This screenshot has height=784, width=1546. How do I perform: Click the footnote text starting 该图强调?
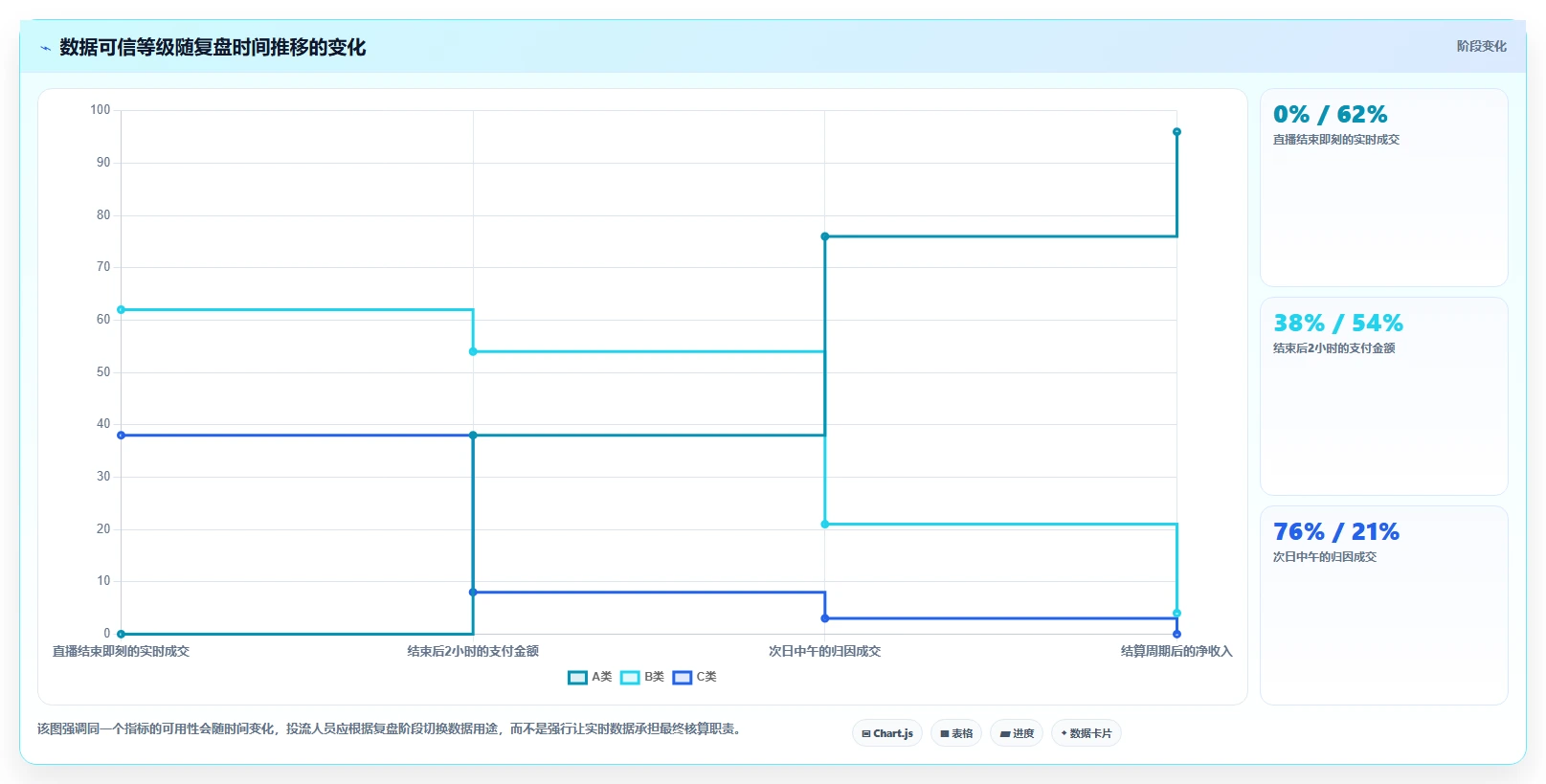[390, 728]
